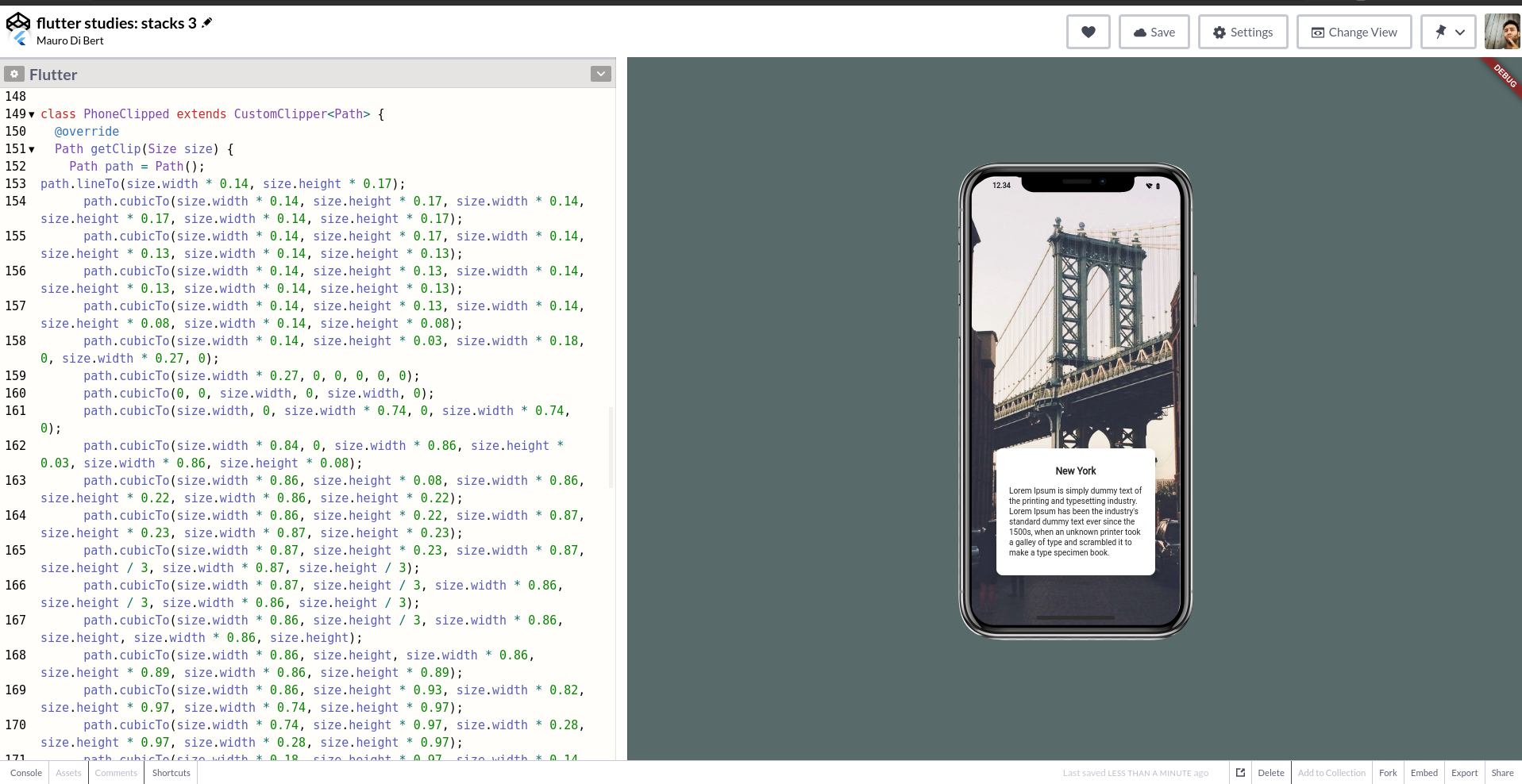The height and width of the screenshot is (784, 1522).
Task: Toggle the heart to love this pen
Action: [x=1088, y=32]
